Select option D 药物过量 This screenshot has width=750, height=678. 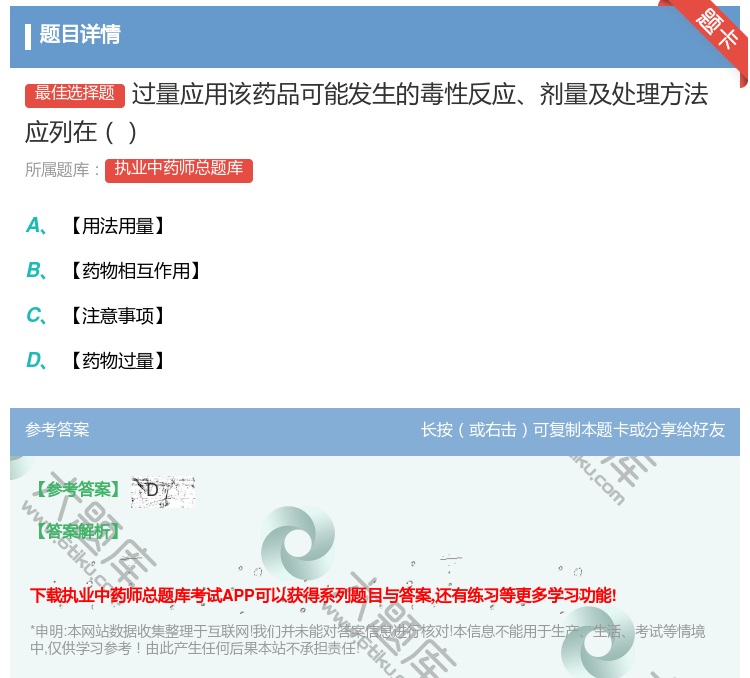[x=95, y=361]
